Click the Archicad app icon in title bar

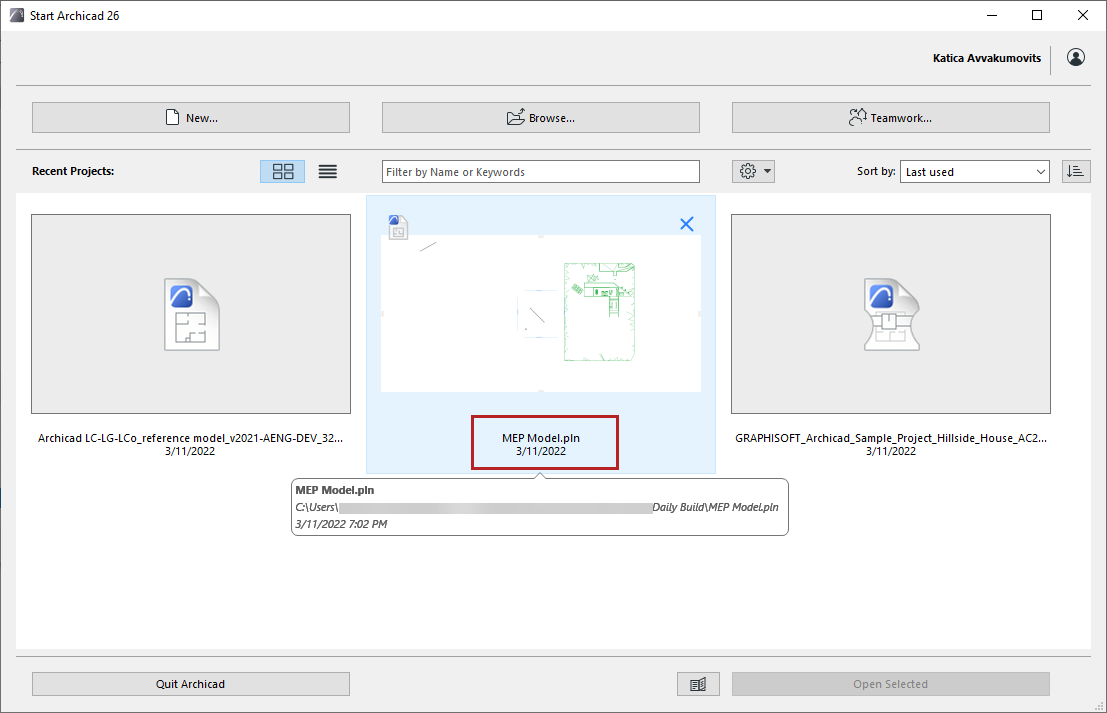click(17, 15)
